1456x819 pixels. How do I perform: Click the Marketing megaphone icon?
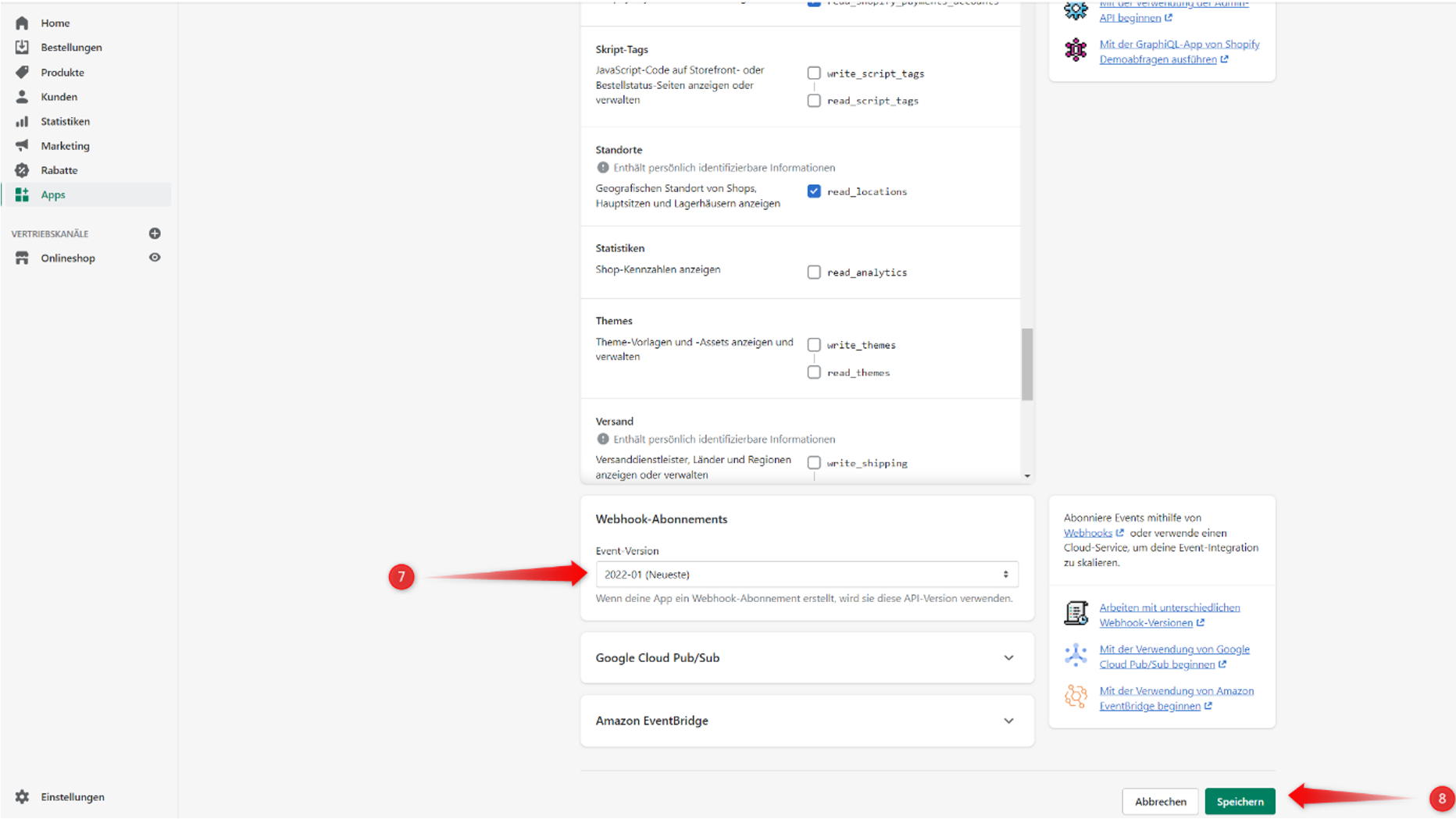22,146
